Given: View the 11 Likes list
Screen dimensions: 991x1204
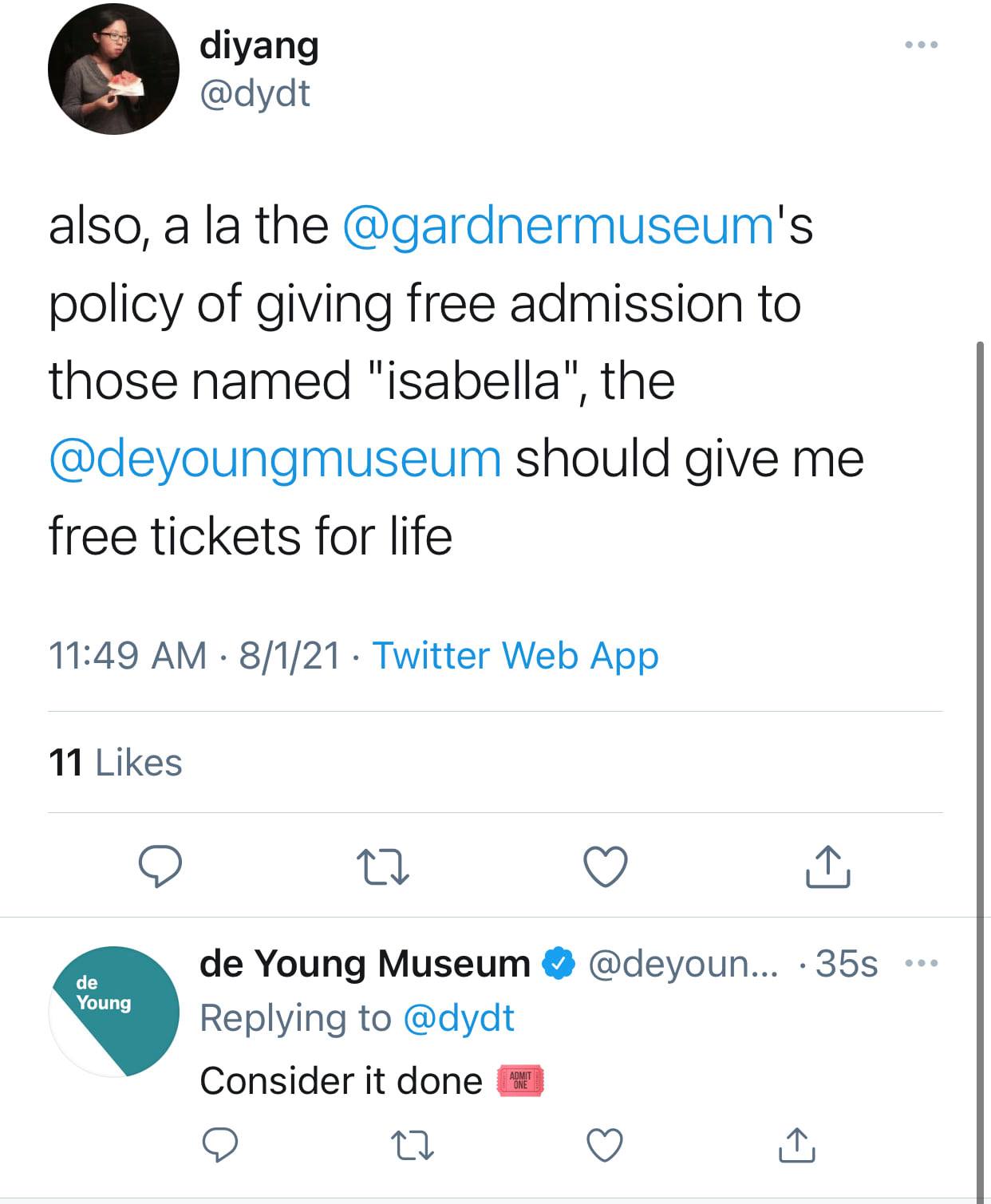Looking at the screenshot, I should [x=116, y=762].
